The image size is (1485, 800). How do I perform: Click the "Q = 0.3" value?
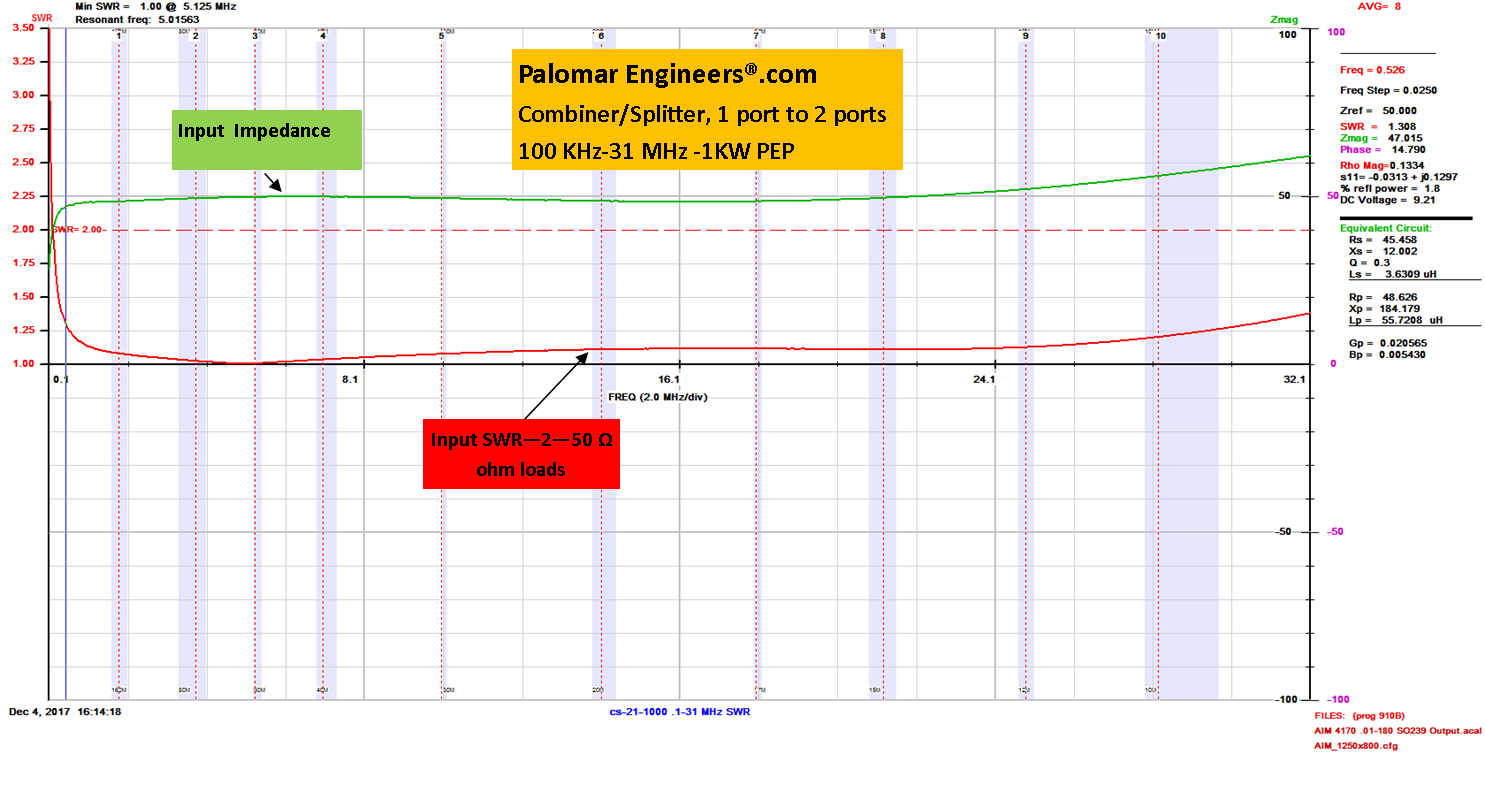click(1370, 263)
